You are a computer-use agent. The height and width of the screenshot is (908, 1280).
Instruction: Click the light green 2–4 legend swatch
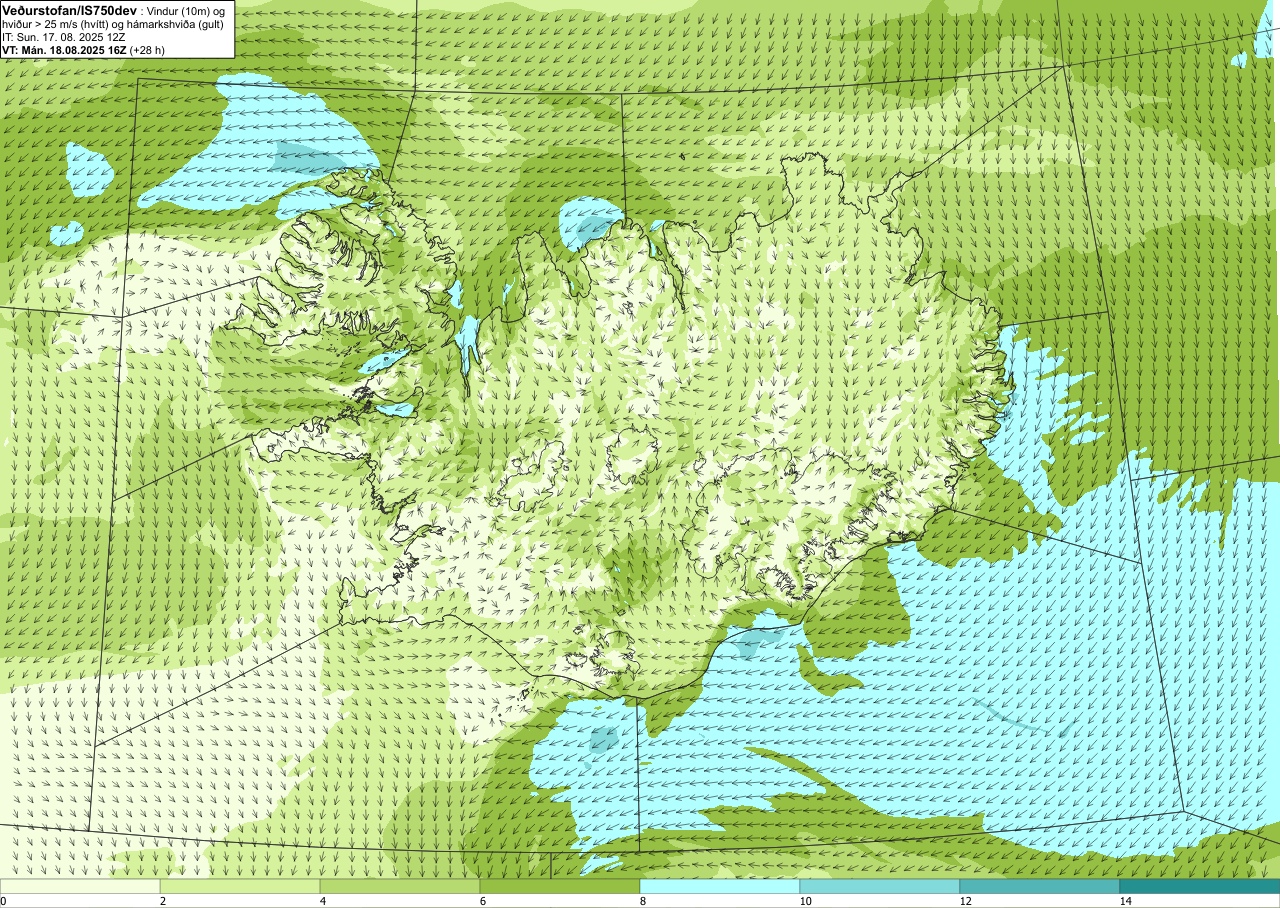(240, 886)
